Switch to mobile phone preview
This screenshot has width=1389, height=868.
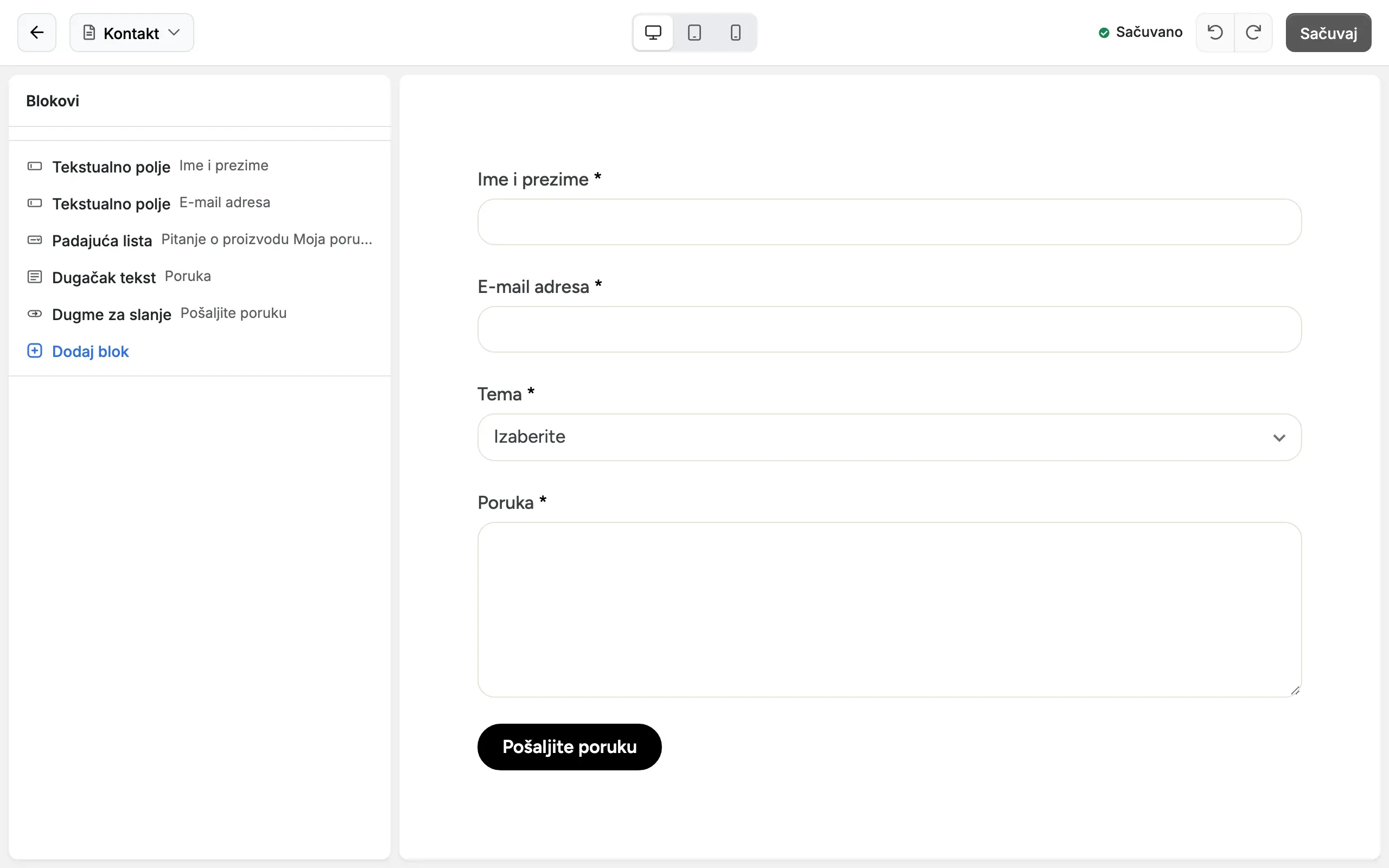click(x=735, y=33)
